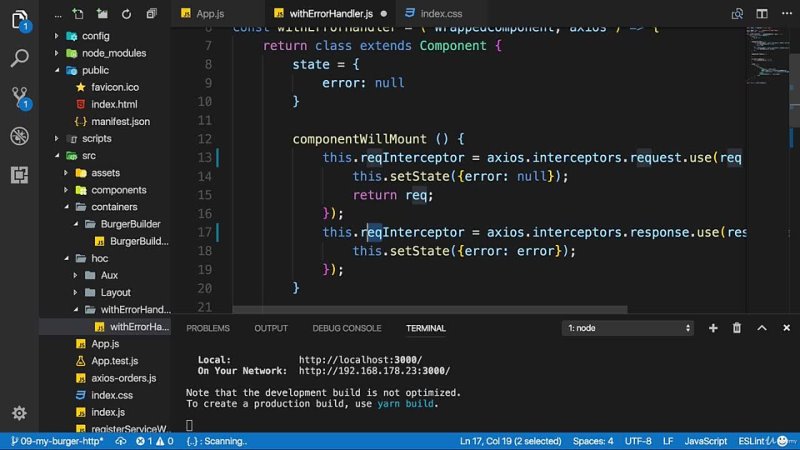Change file encoding via UTF-8
This screenshot has height=450, width=800.
638,441
